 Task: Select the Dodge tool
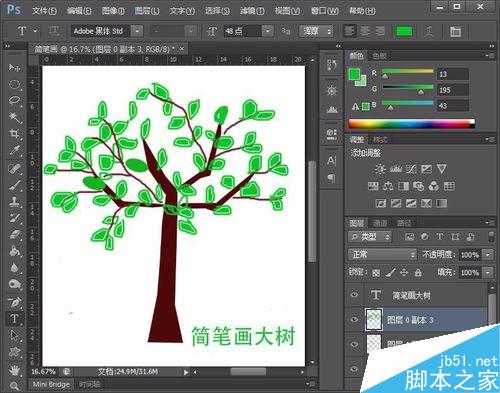point(14,284)
